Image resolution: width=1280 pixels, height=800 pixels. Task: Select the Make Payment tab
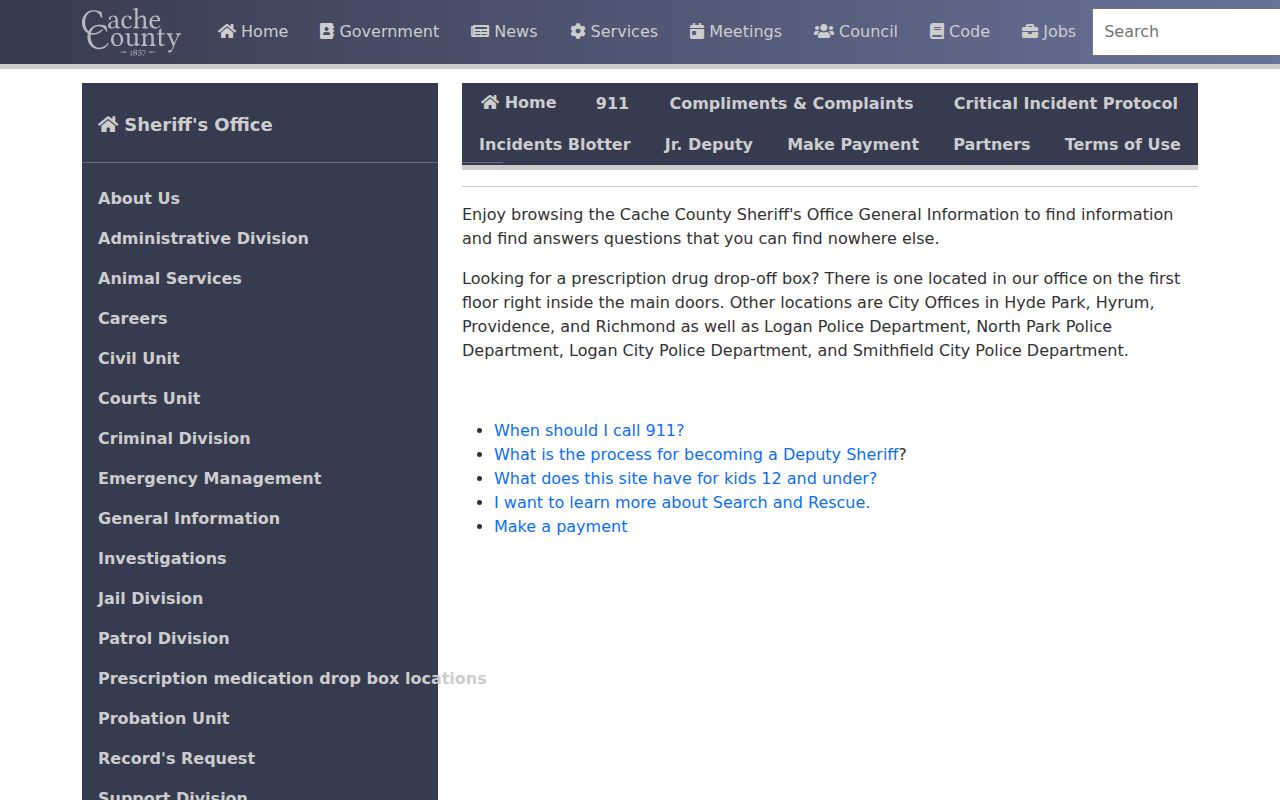[x=853, y=144]
